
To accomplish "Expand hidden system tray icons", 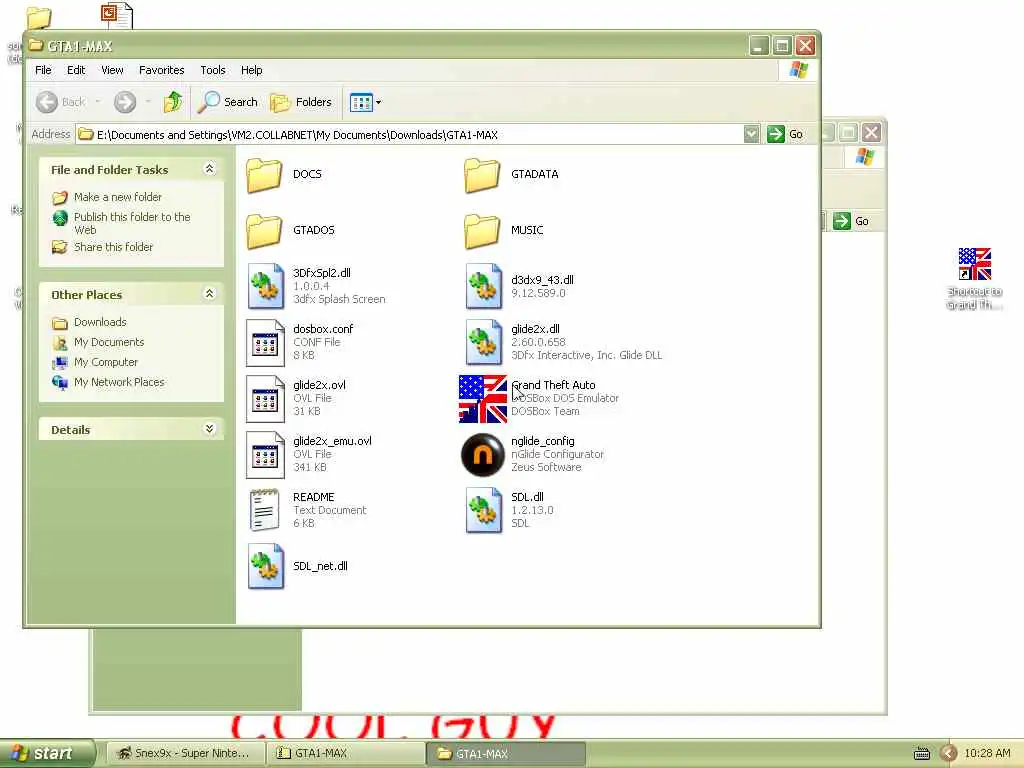I will pos(949,754).
